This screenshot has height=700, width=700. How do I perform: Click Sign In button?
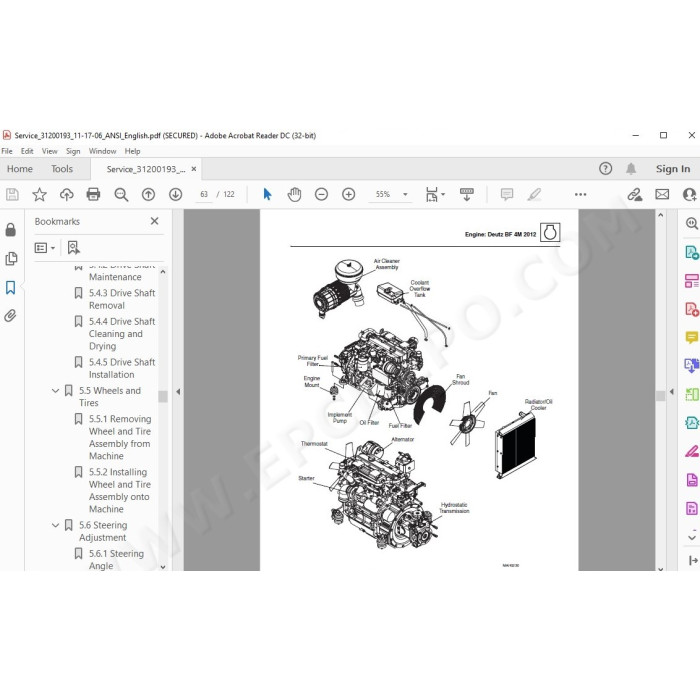[x=673, y=169]
